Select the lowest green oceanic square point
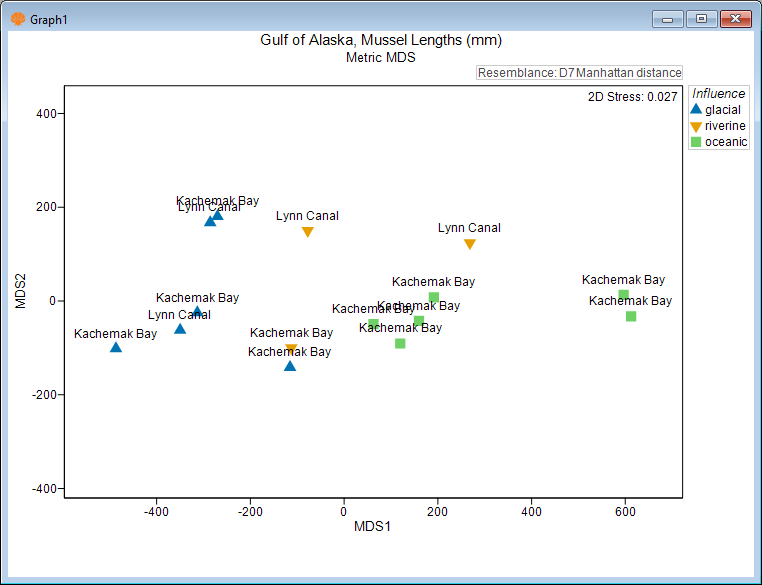Image resolution: width=762 pixels, height=585 pixels. (x=400, y=343)
